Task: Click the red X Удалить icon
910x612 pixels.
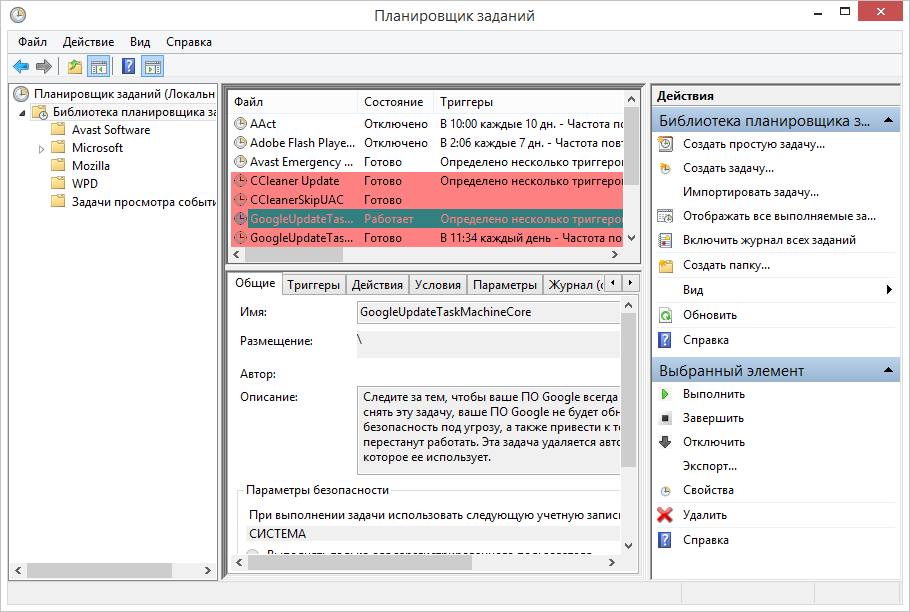Action: [665, 515]
